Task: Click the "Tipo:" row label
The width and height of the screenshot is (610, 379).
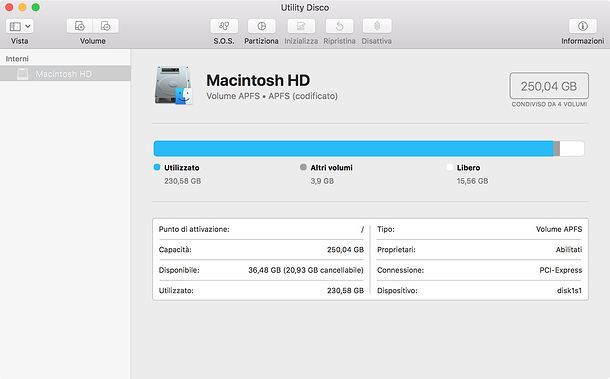Action: (x=386, y=229)
